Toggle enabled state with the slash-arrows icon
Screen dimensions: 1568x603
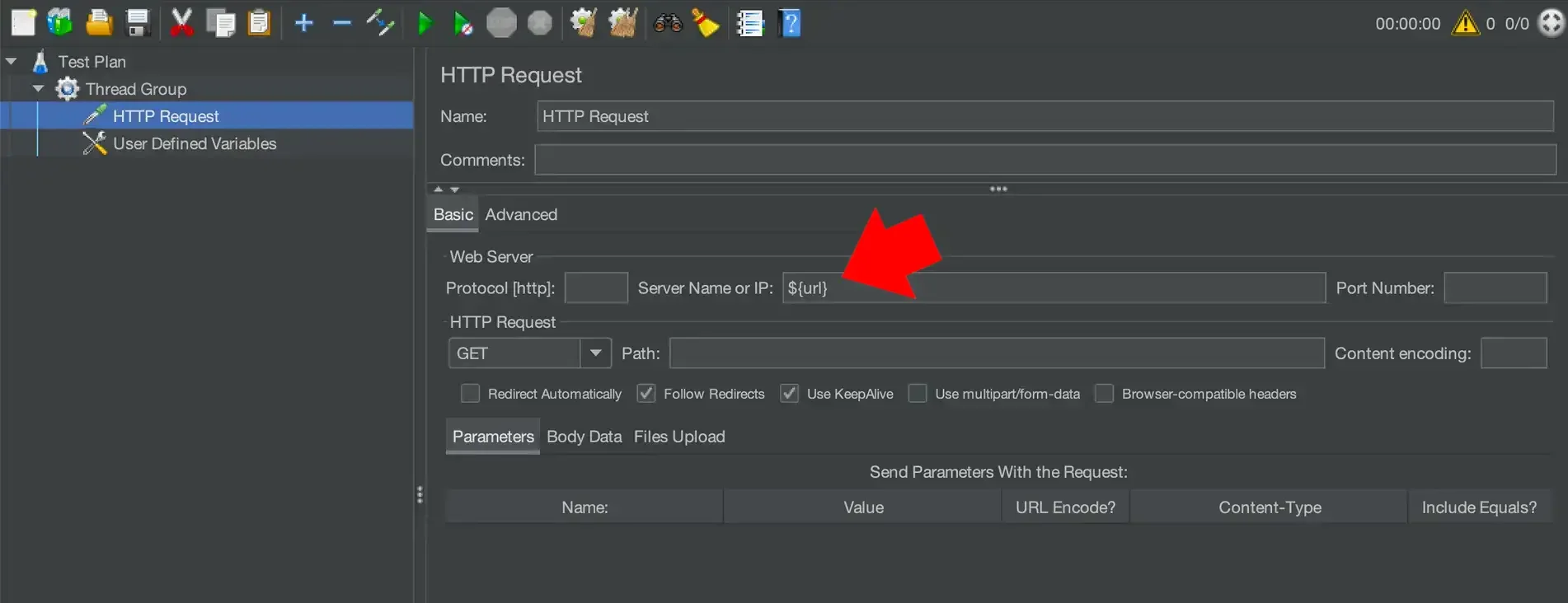pos(380,23)
